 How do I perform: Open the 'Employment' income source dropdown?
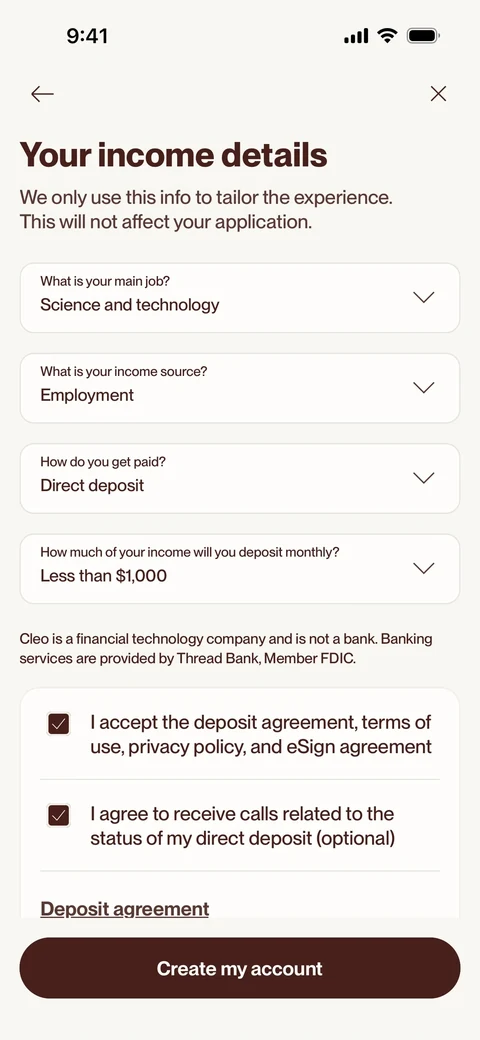tap(240, 388)
